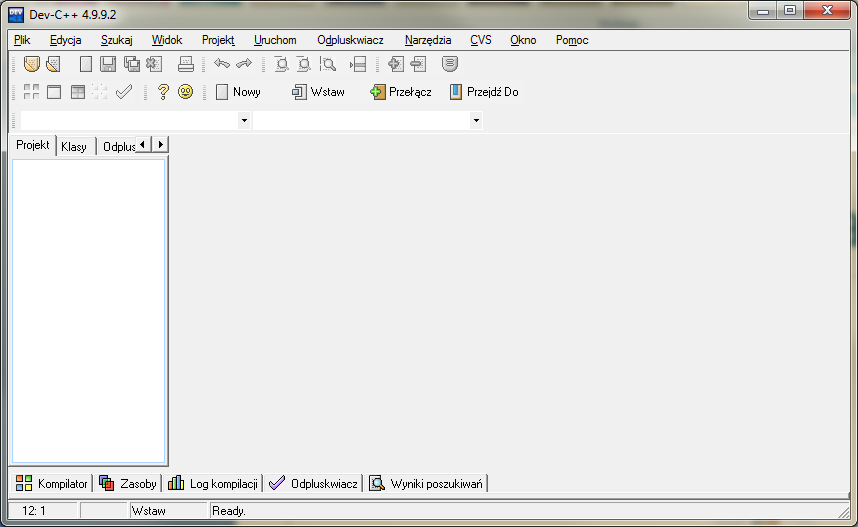Click the Run window toolbar icon
The image size is (858, 527).
pyautogui.click(x=54, y=91)
